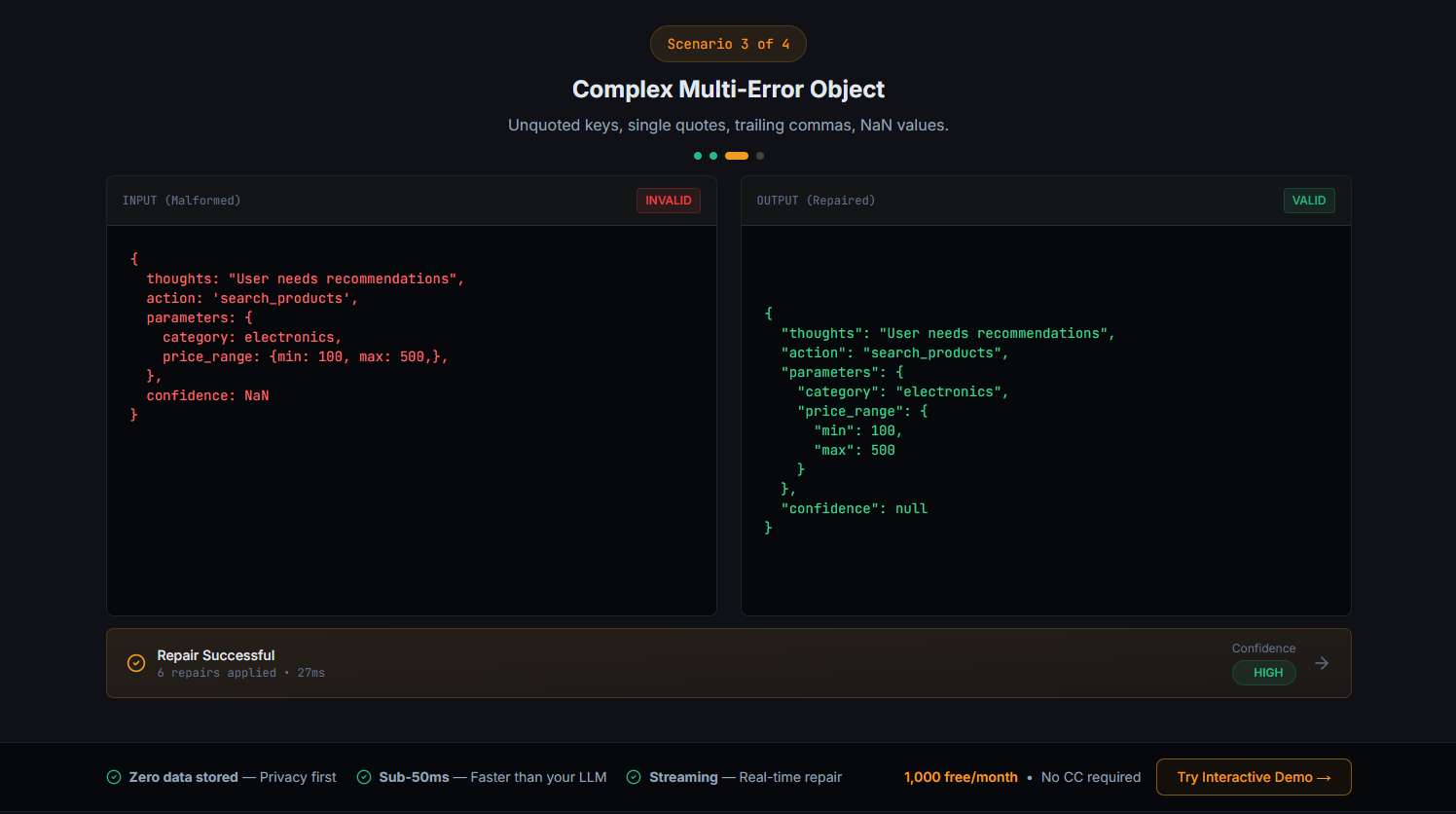Click the Repair Successful checkmark icon

pyautogui.click(x=136, y=663)
